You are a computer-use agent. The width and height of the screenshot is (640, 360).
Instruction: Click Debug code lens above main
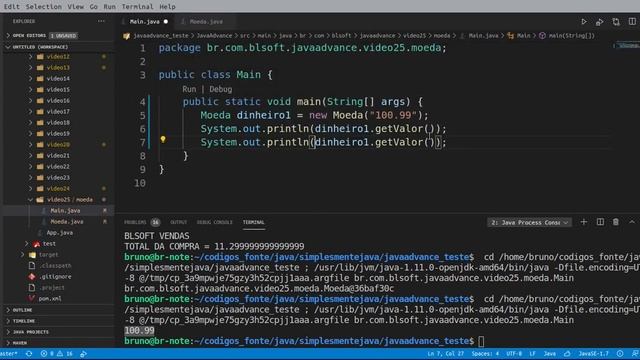220,89
